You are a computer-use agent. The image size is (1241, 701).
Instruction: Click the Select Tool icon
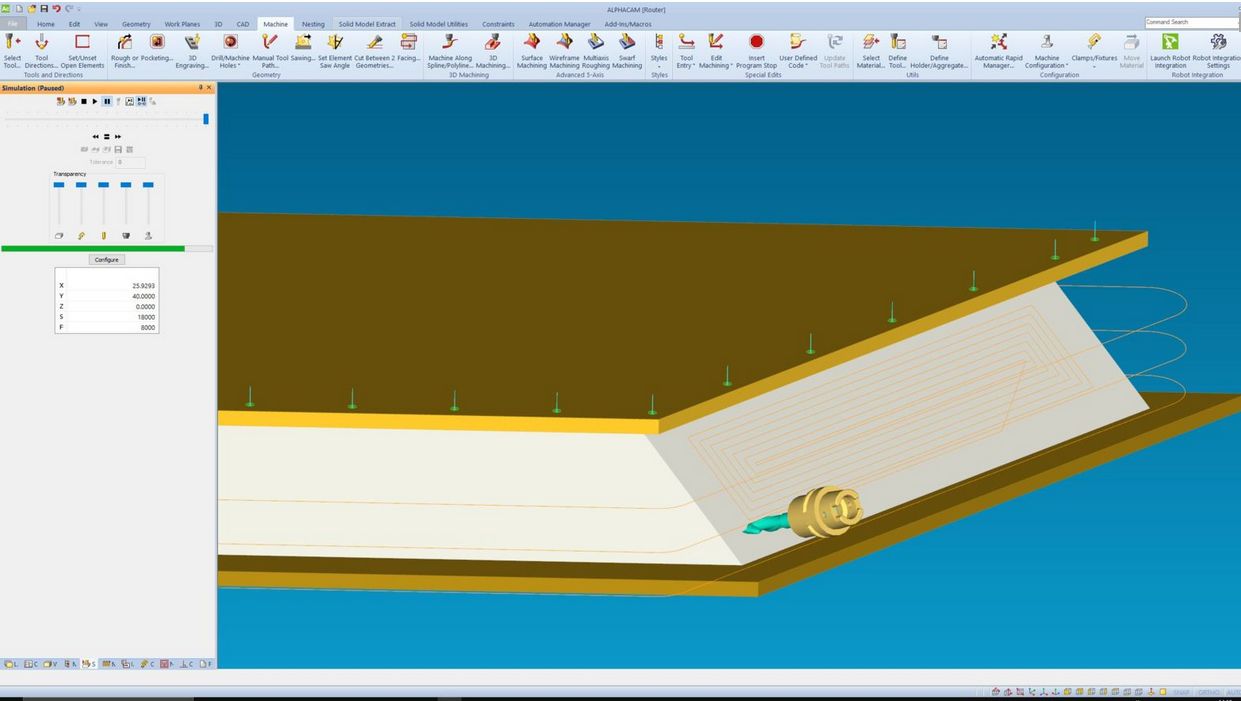pyautogui.click(x=12, y=42)
